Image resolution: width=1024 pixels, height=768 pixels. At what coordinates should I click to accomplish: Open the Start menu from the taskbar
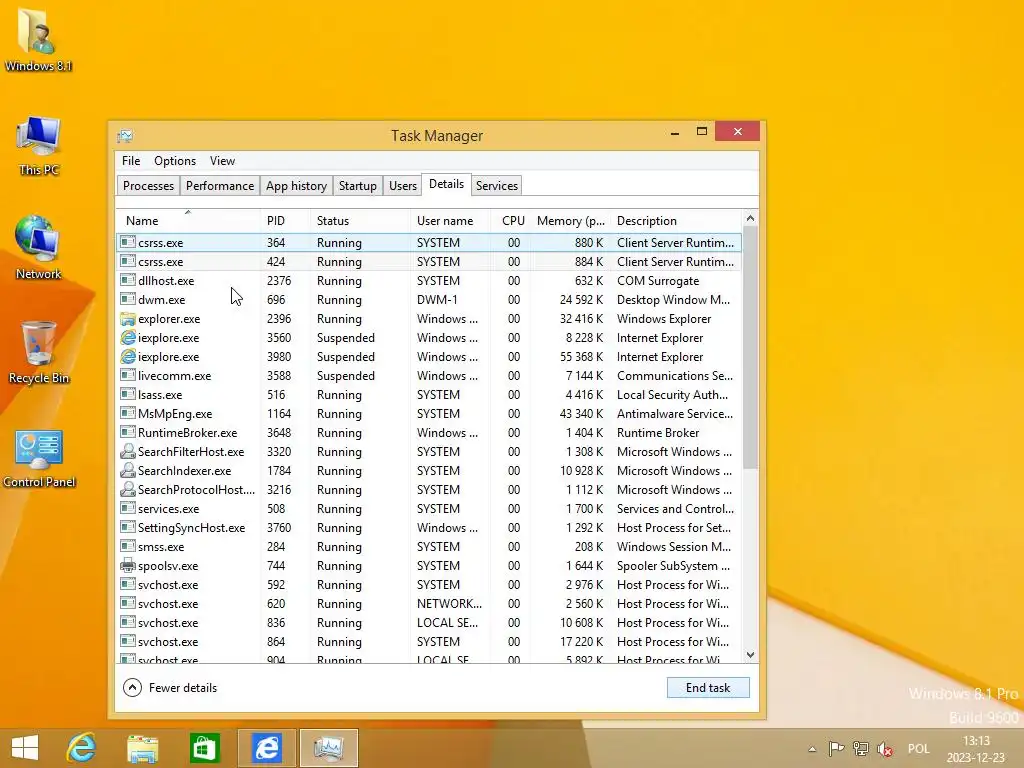(x=25, y=748)
